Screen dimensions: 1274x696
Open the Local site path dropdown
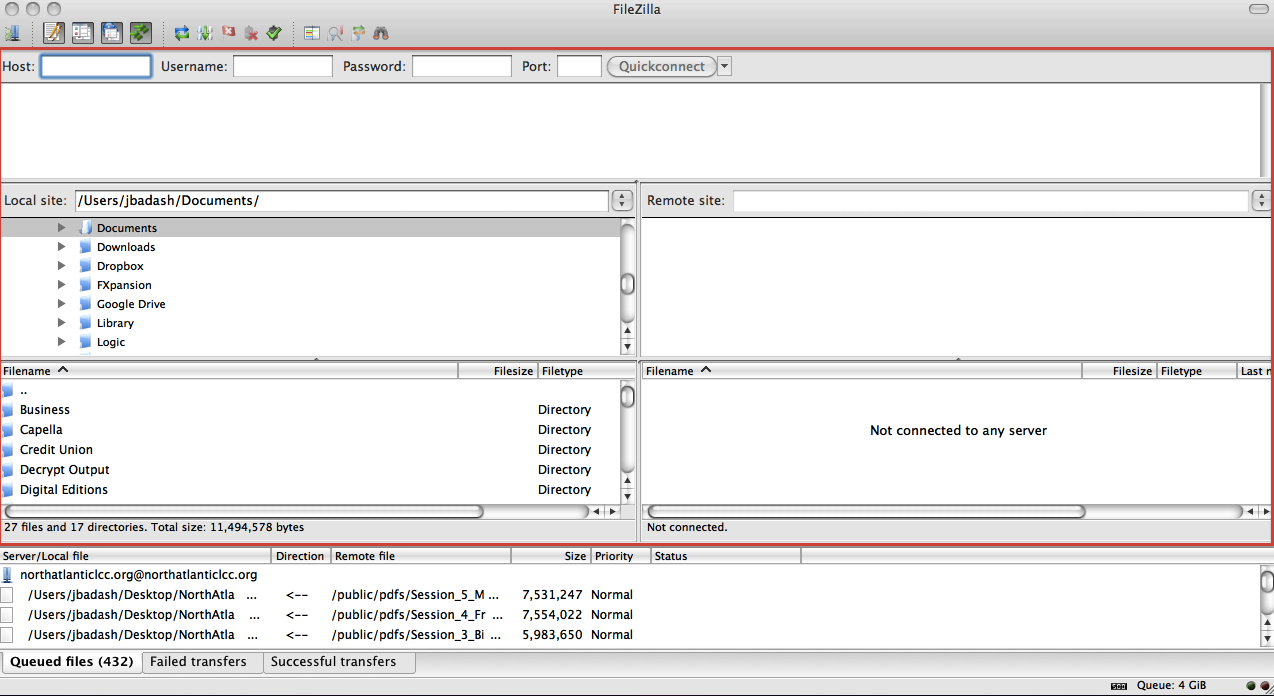pos(622,201)
